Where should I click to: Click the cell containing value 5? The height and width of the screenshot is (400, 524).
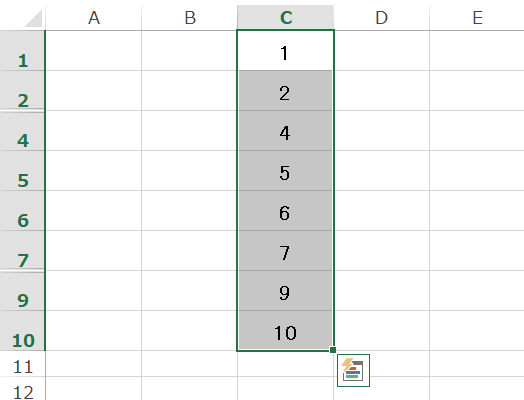(x=285, y=171)
